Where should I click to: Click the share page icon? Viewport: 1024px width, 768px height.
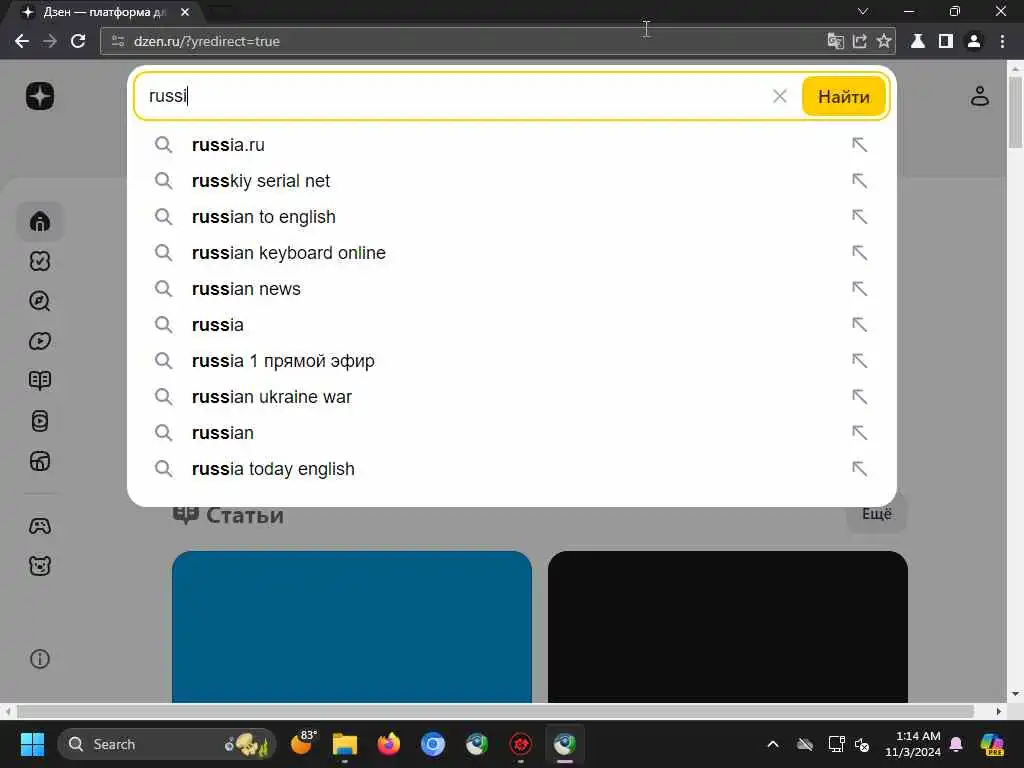(859, 41)
